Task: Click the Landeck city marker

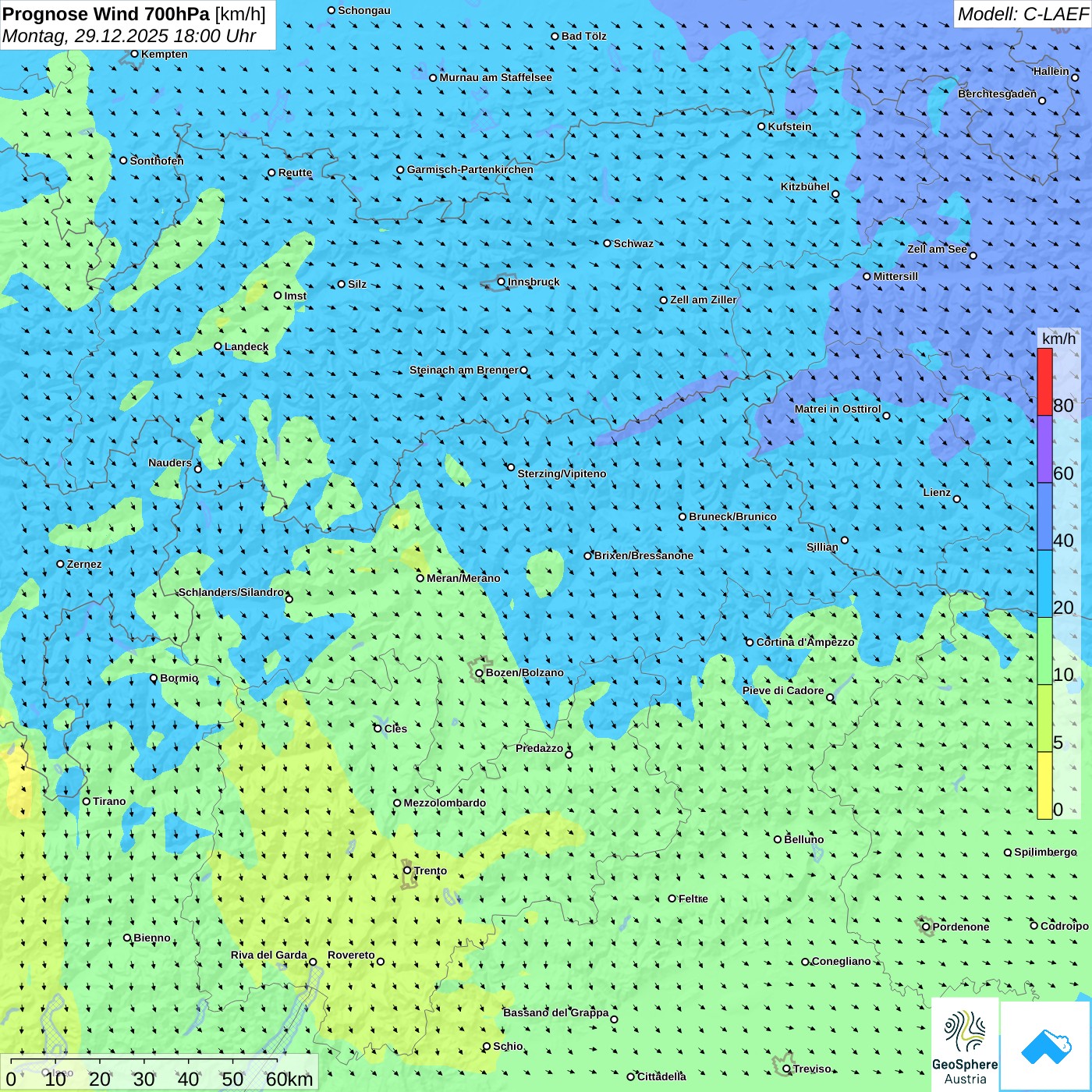Action: 218,346
